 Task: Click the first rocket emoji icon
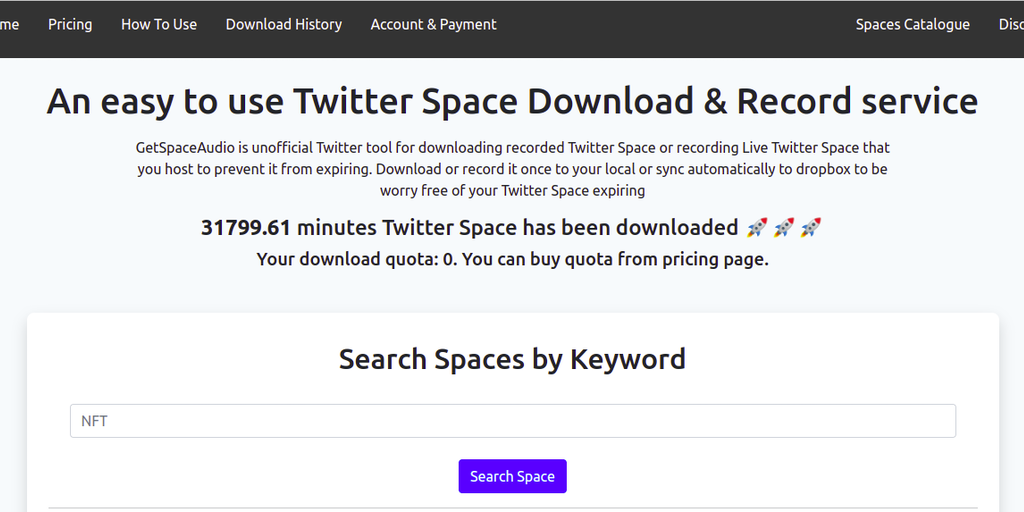pos(757,228)
